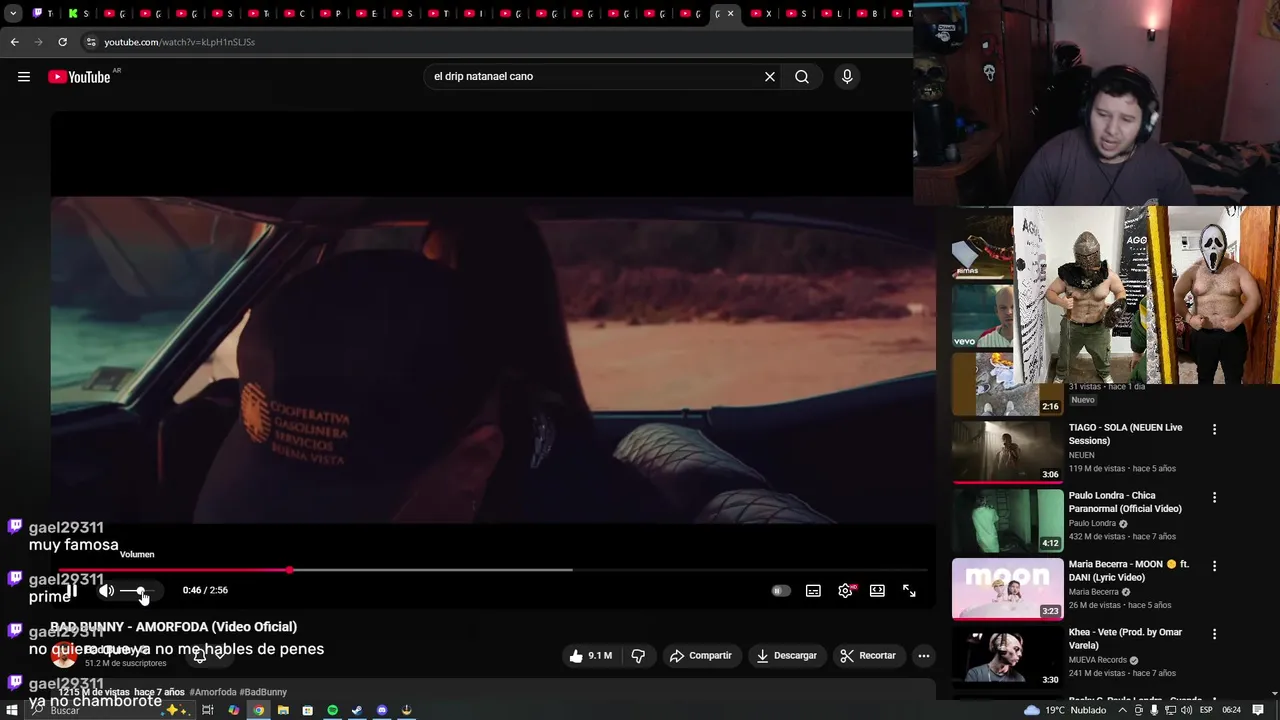This screenshot has height=720, width=1280.
Task: Open options menu for Khea - Vete
Action: [x=1214, y=634]
